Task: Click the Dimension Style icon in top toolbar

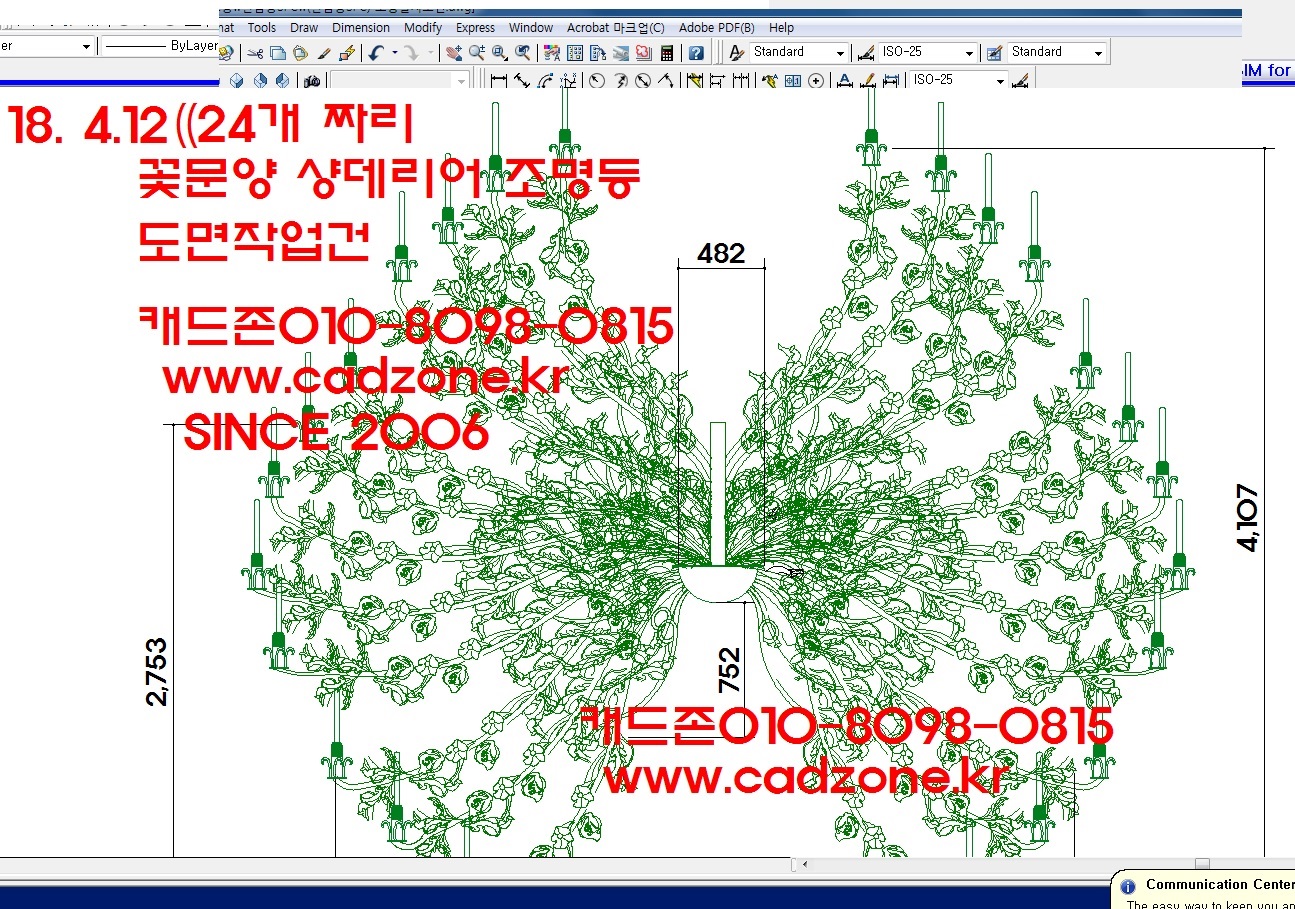Action: [x=865, y=53]
